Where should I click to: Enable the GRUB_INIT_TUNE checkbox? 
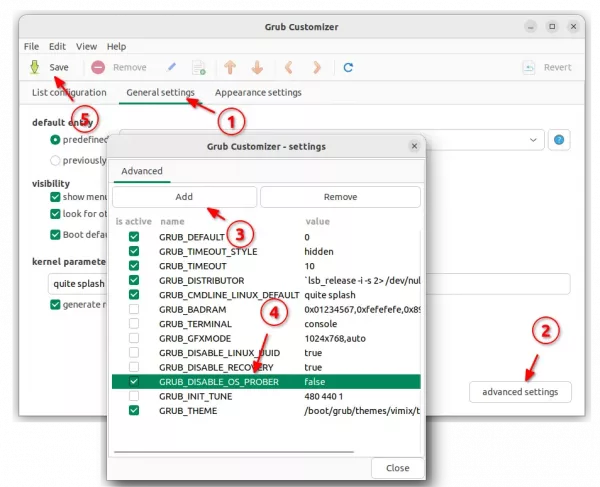134,396
